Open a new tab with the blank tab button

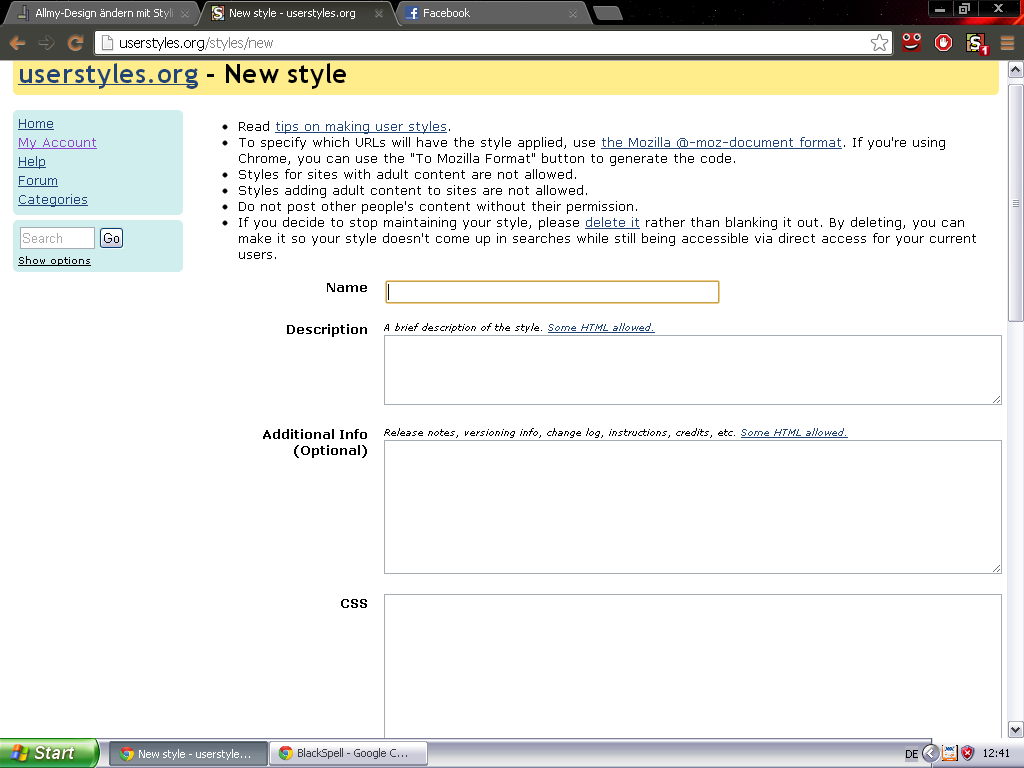608,13
